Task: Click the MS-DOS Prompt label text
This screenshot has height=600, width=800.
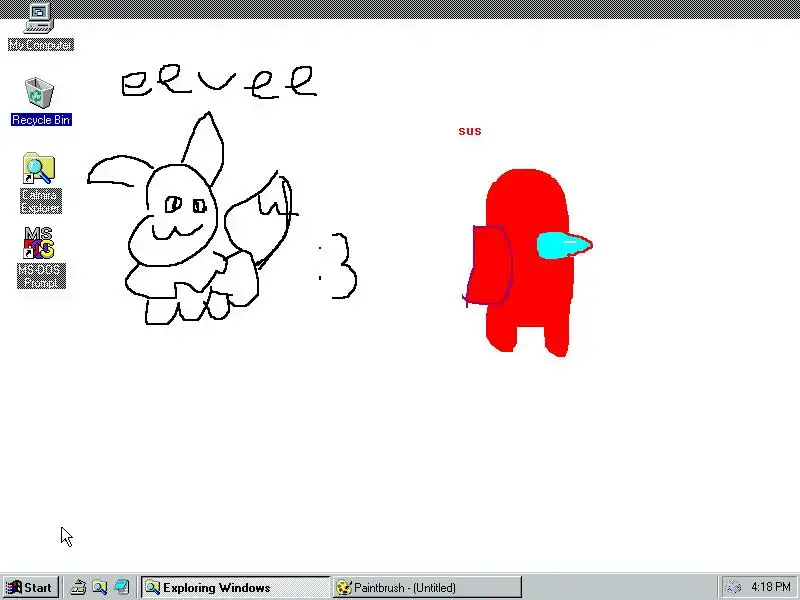Action: click(41, 276)
